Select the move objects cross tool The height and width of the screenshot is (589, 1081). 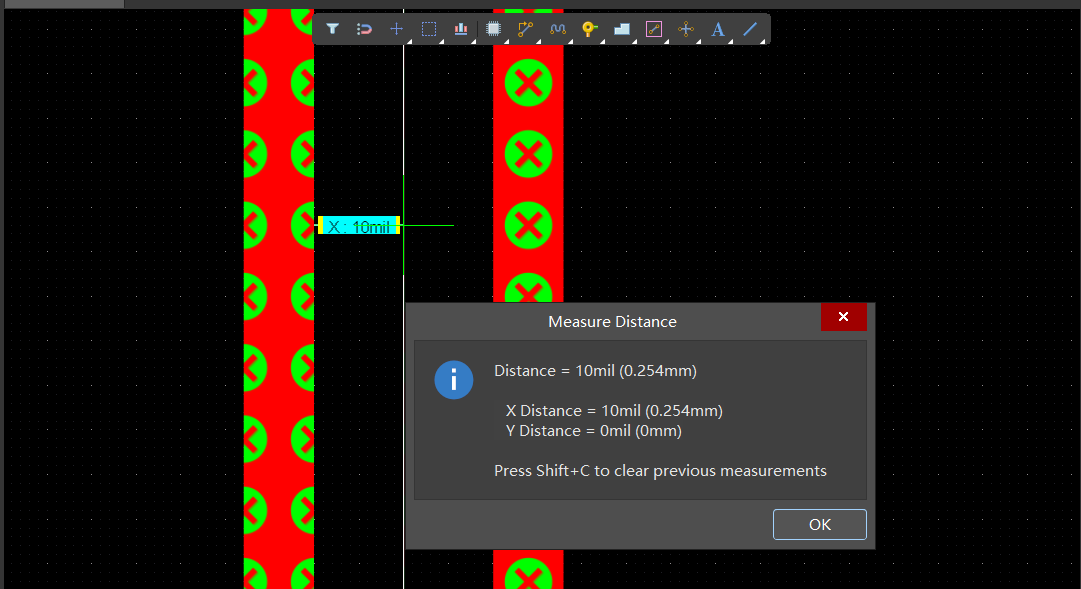point(396,29)
